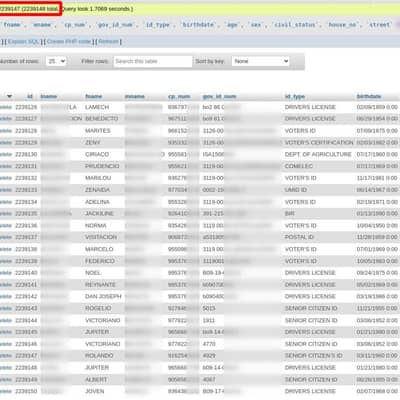Select the fname cell ALBERT

pos(96,380)
